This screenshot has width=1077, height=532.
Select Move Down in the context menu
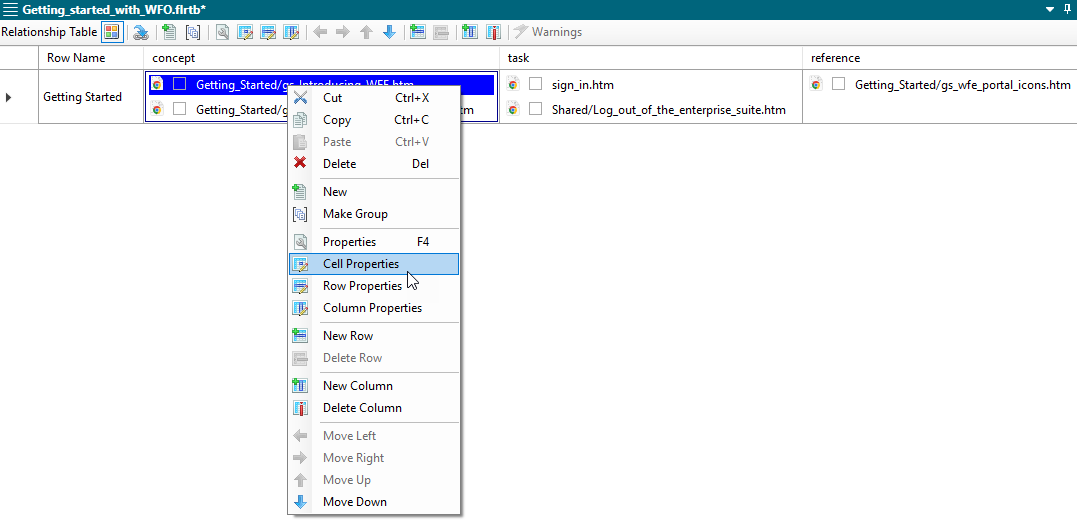coord(374,502)
